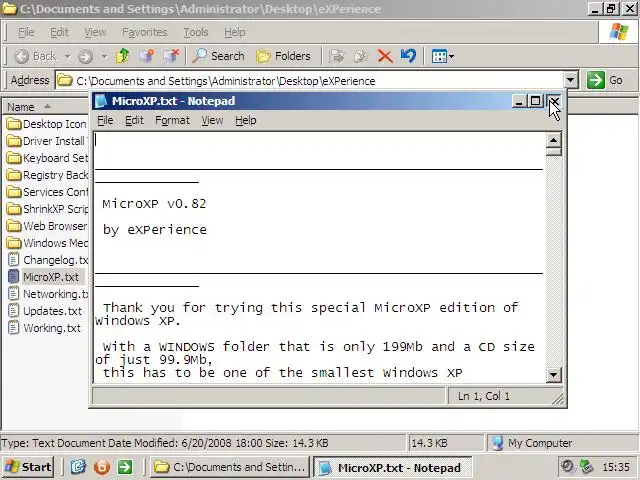Switch to the Explorer taskbar button
The height and width of the screenshot is (480, 640).
230,467
